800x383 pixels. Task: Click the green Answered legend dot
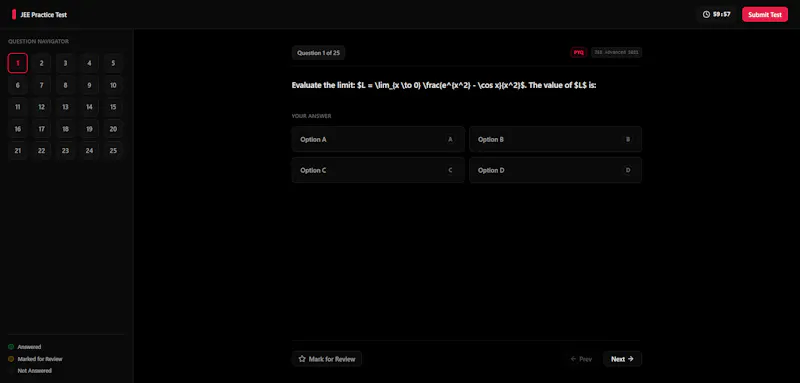(x=11, y=347)
